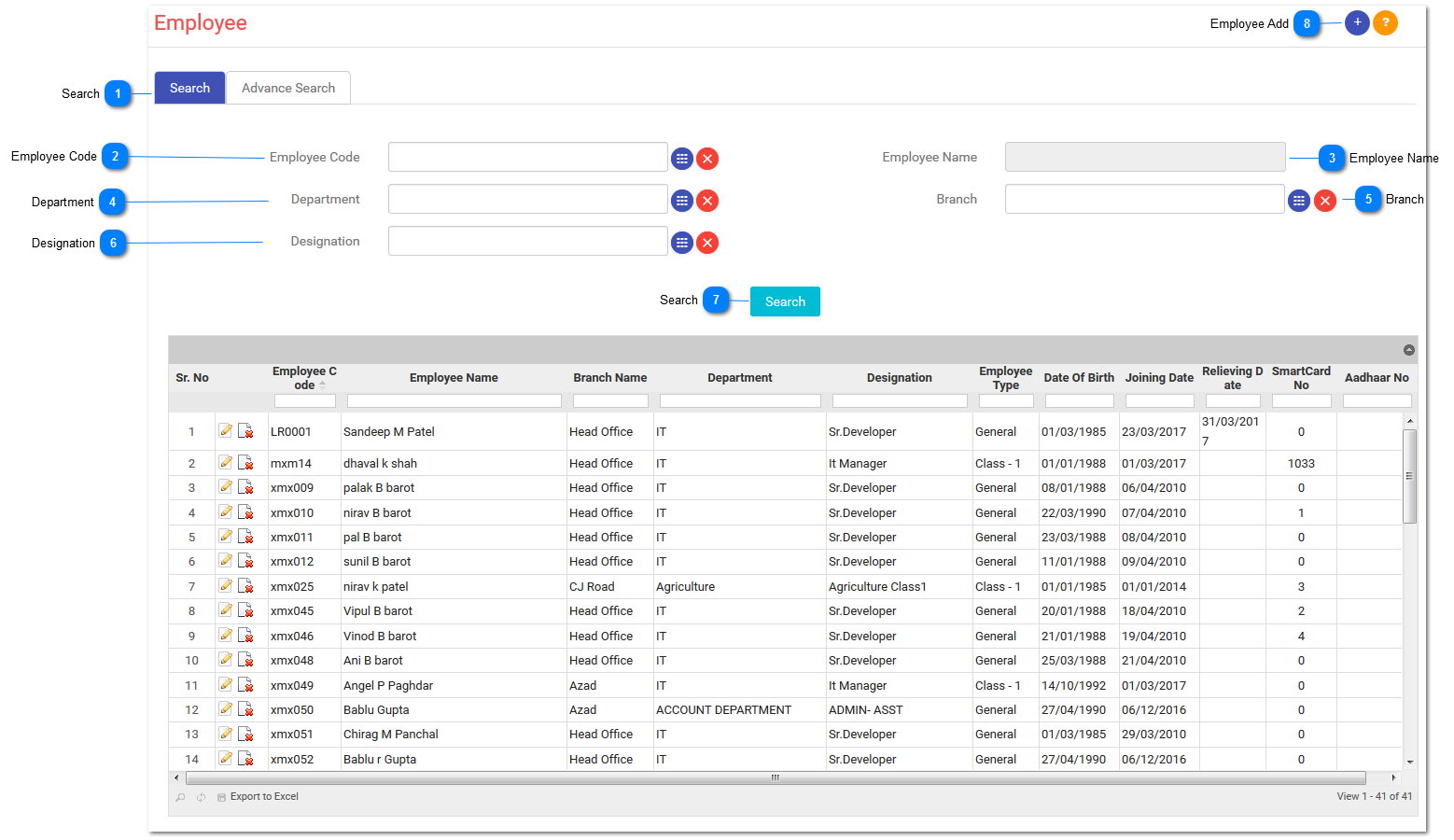The height and width of the screenshot is (840, 1454).
Task: Click into the Department input field
Action: tap(528, 199)
